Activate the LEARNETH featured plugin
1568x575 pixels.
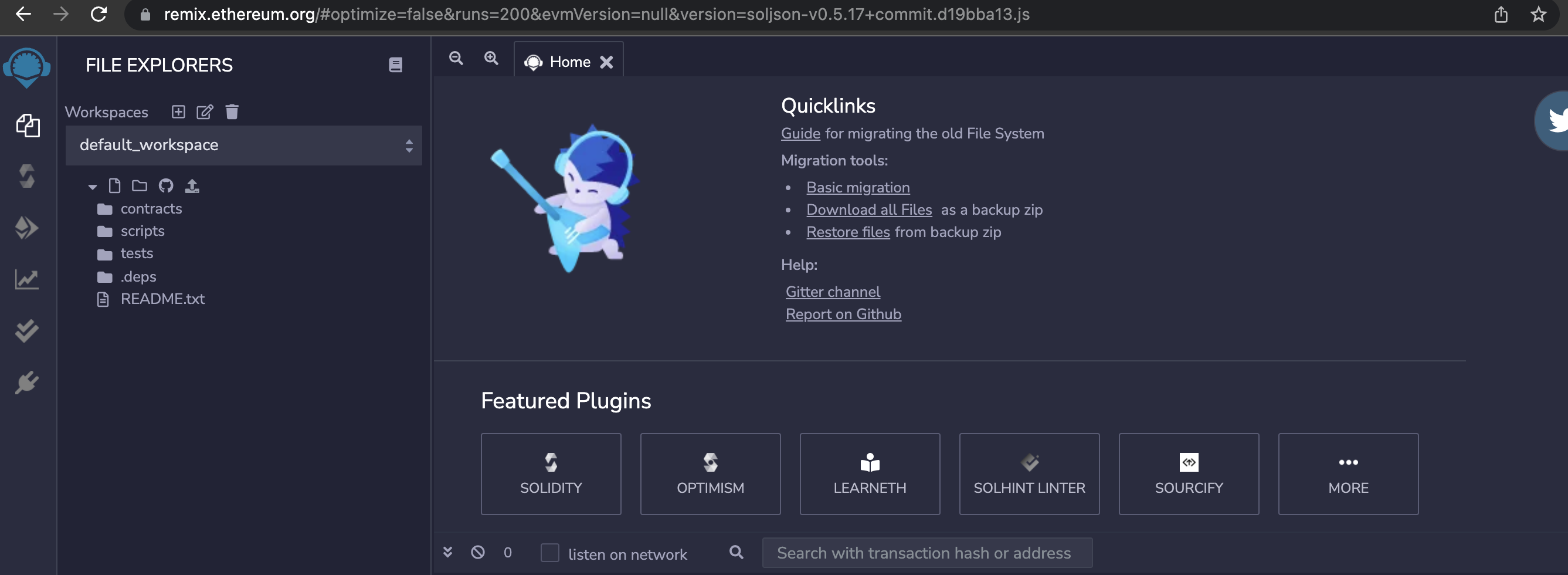tap(870, 474)
